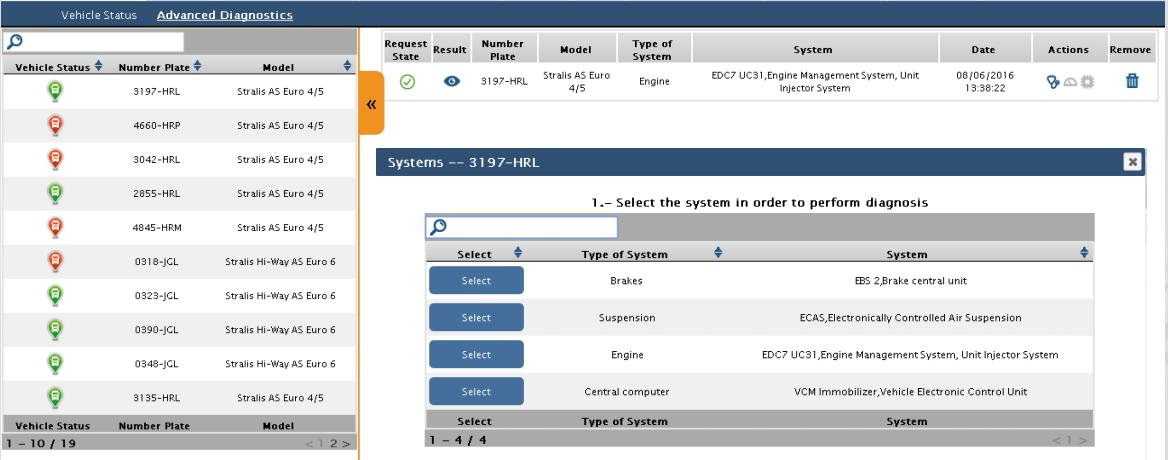The image size is (1168, 460).
Task: Click green status icon for 3197-HRL
Action: [55, 92]
